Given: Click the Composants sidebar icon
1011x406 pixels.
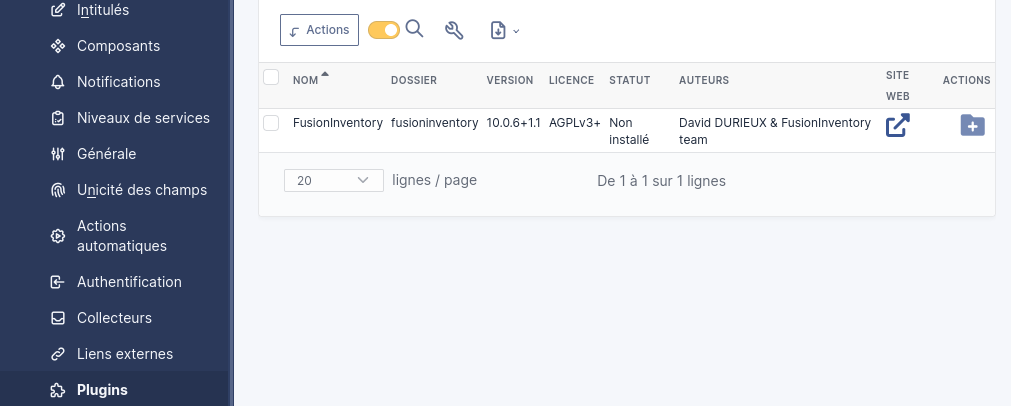Looking at the screenshot, I should click(x=58, y=46).
